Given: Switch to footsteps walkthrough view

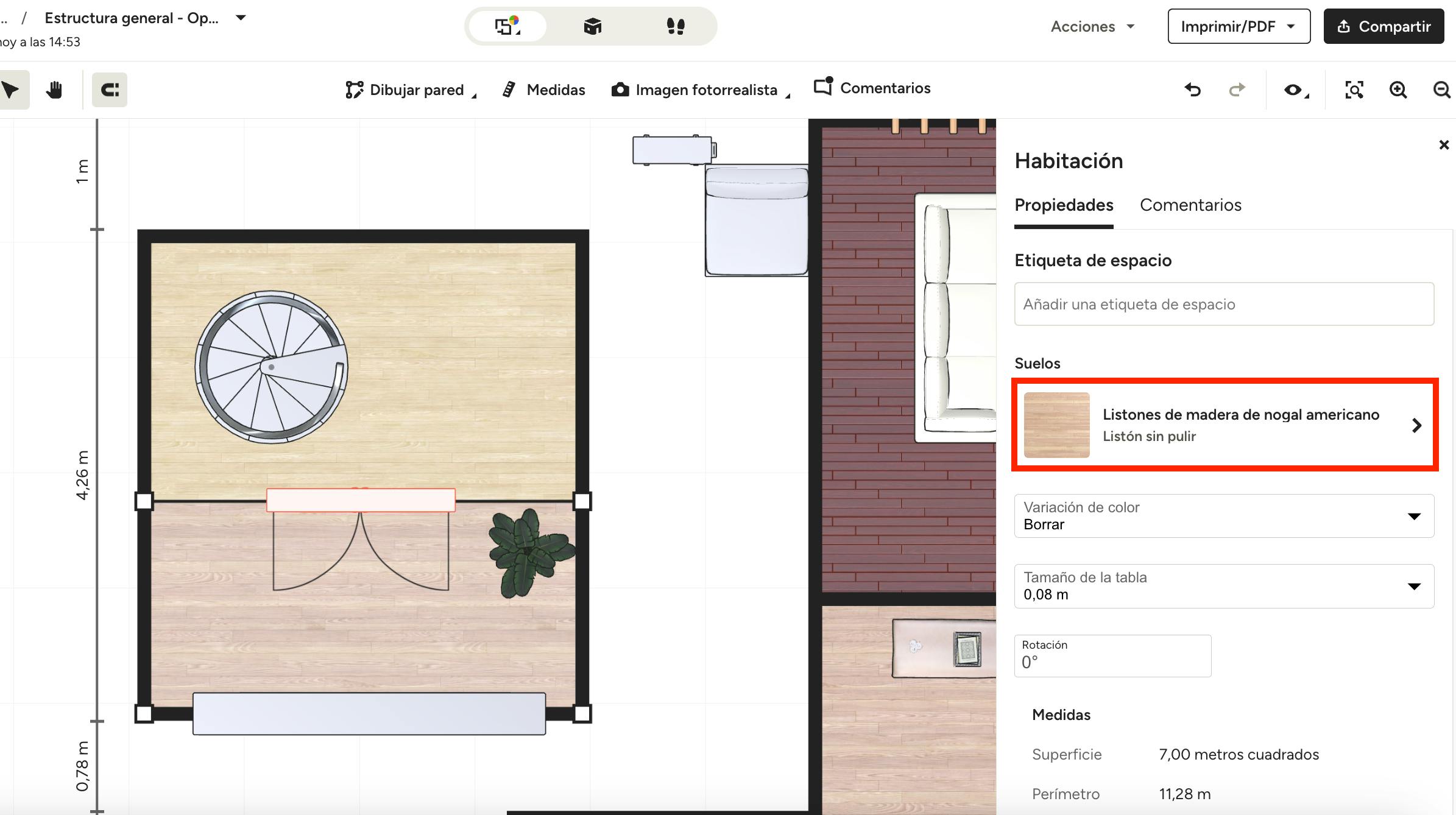Looking at the screenshot, I should tap(676, 26).
